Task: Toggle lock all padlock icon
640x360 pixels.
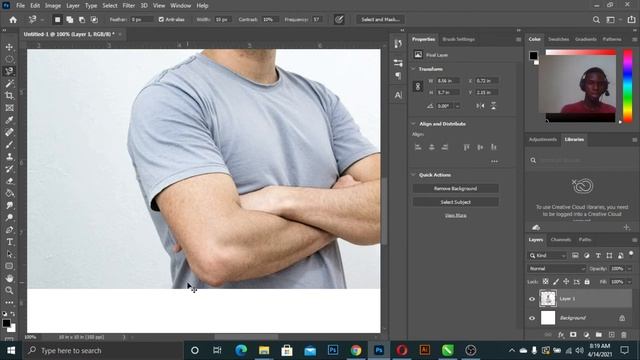Action: click(x=587, y=282)
